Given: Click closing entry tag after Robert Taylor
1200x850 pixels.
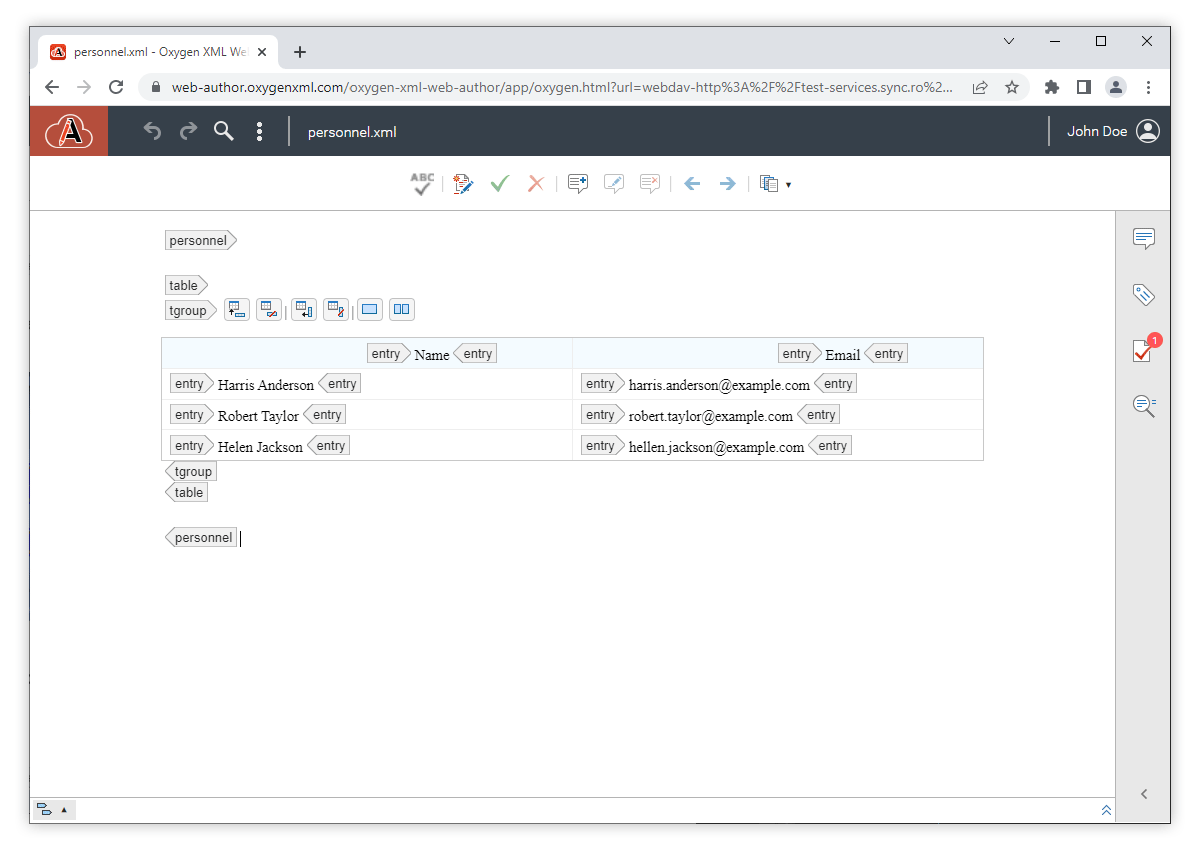Looking at the screenshot, I should point(324,415).
